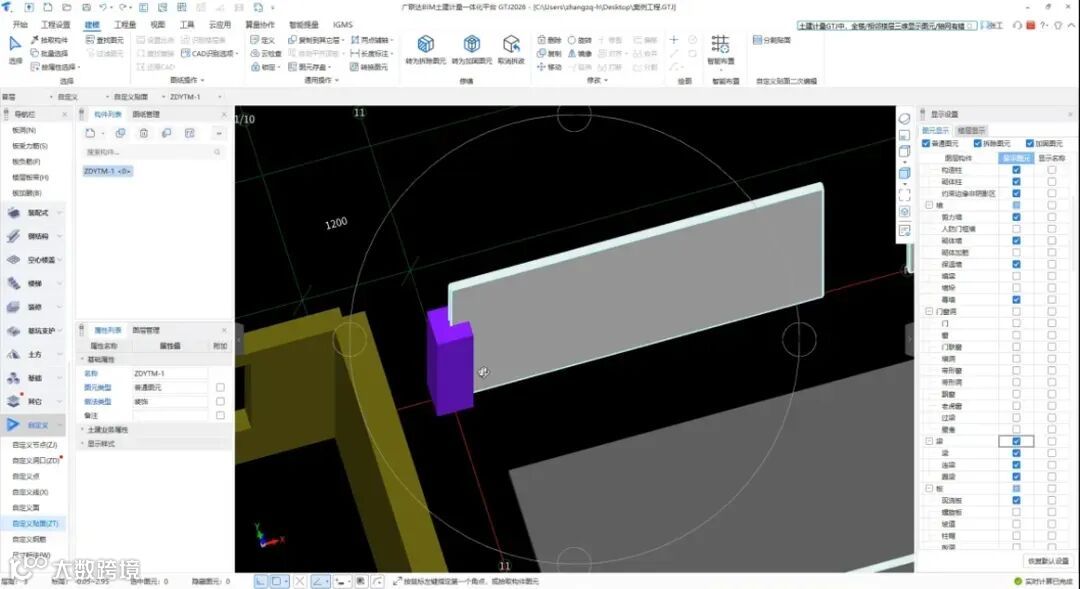Click the 旋转 rotate tool
The height and width of the screenshot is (589, 1080).
point(579,40)
